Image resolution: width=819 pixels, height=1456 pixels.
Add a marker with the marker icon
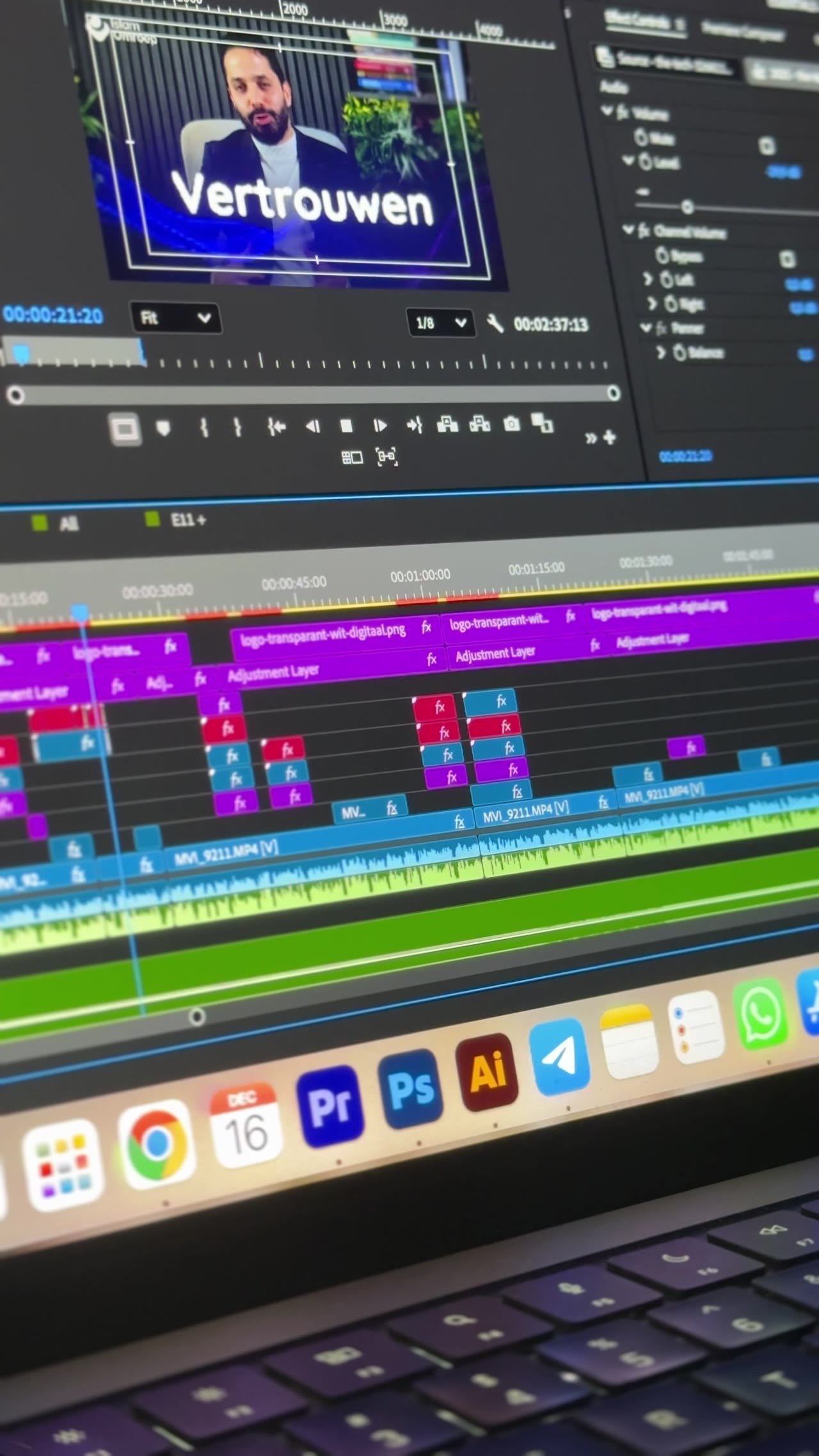[x=163, y=428]
